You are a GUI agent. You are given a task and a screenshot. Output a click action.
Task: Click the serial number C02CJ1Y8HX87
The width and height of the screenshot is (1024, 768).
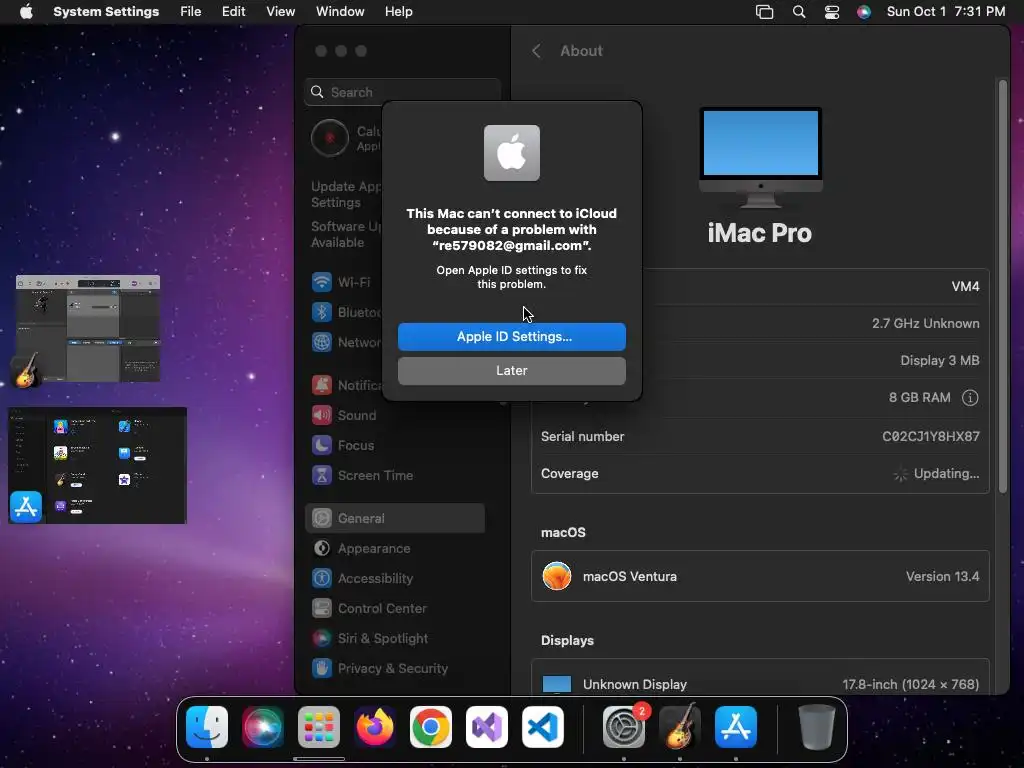[931, 436]
